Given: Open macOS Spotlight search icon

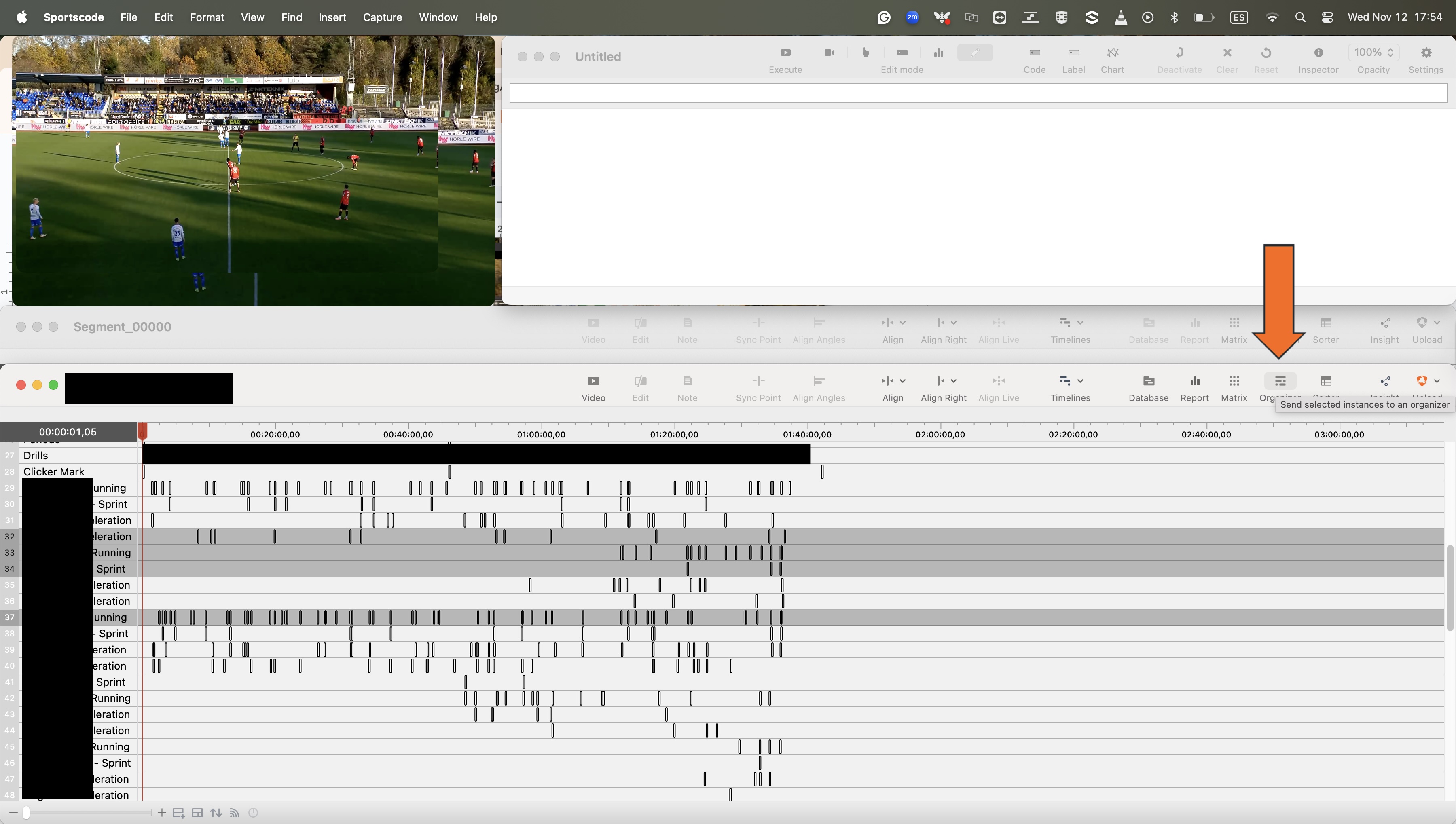Looking at the screenshot, I should click(x=1300, y=17).
